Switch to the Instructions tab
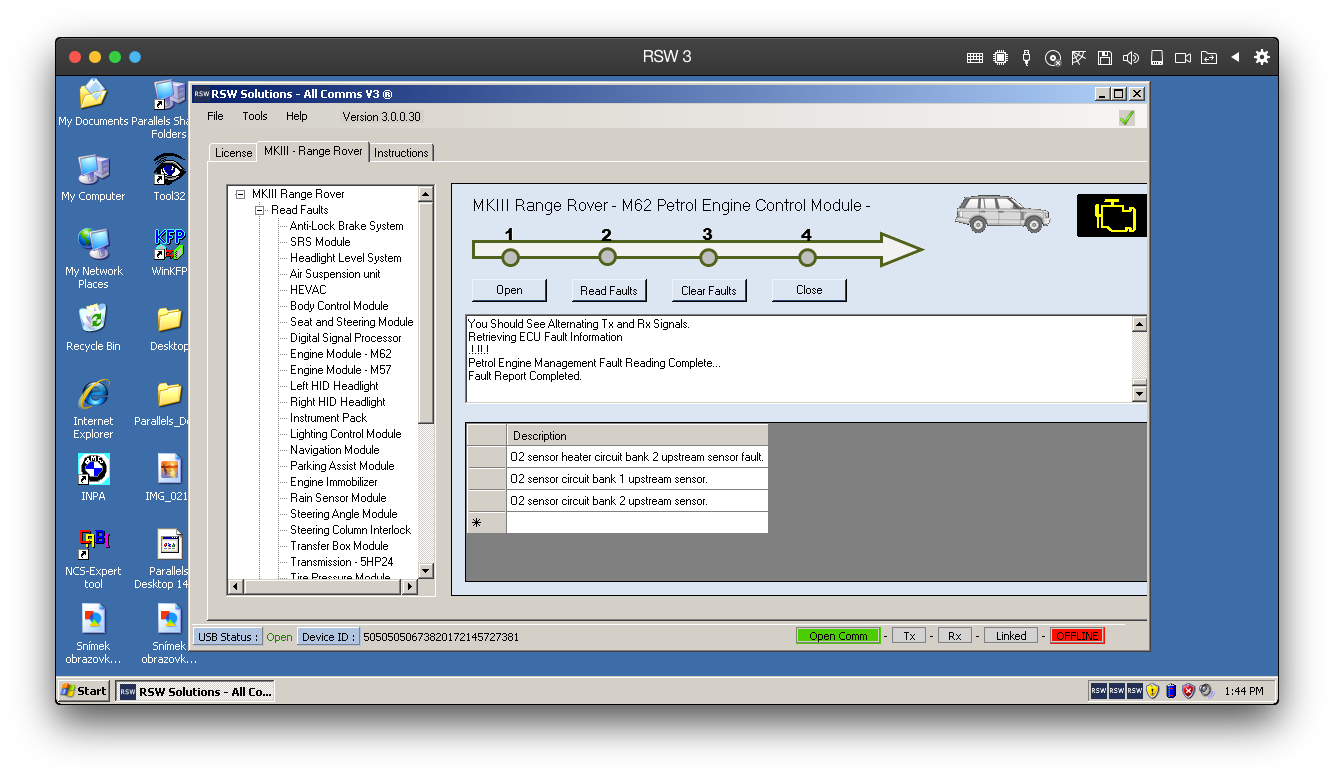 click(x=401, y=153)
